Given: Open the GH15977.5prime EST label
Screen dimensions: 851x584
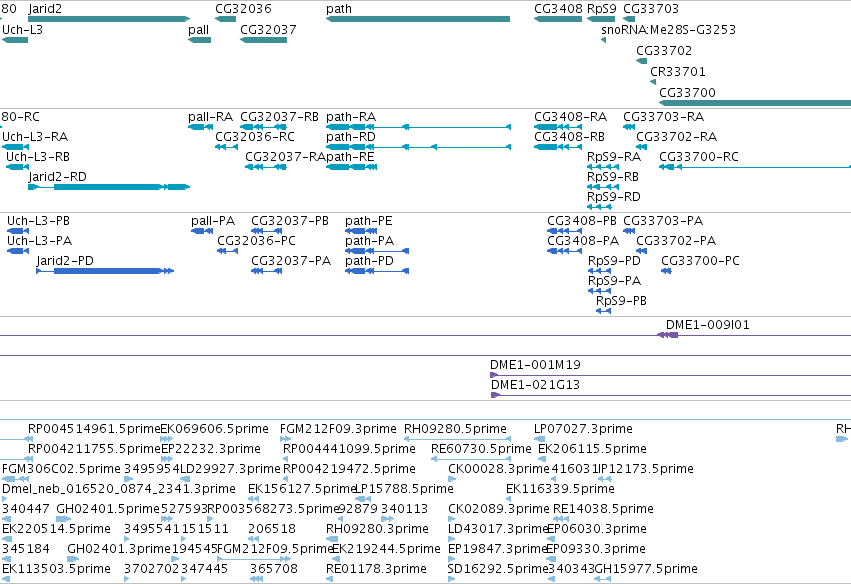Looking at the screenshot, I should pyautogui.click(x=646, y=569).
